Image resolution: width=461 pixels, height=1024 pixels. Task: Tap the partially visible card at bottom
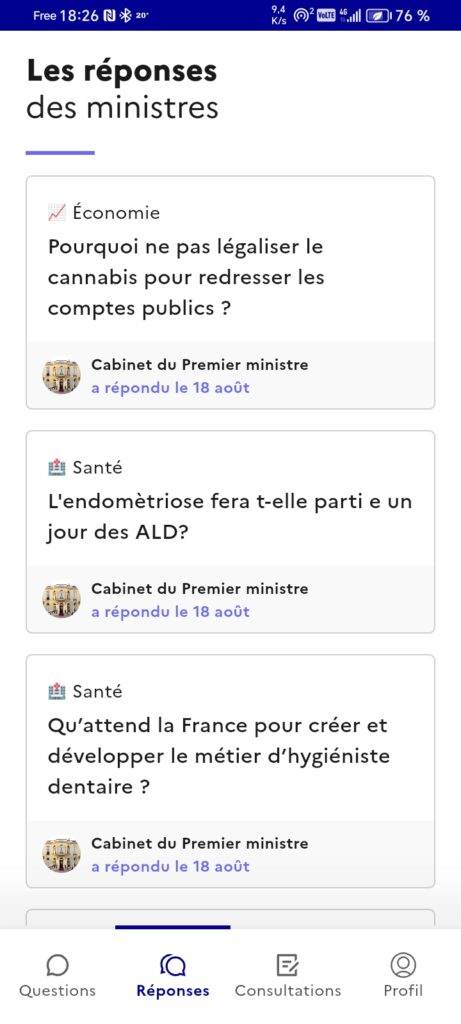pos(230,918)
